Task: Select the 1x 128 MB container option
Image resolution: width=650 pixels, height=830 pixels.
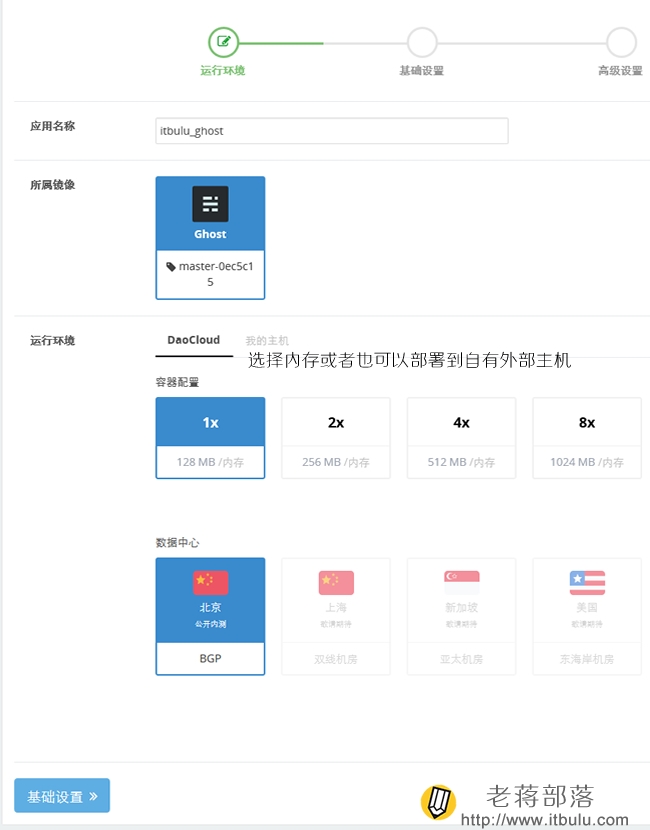Action: (x=210, y=438)
